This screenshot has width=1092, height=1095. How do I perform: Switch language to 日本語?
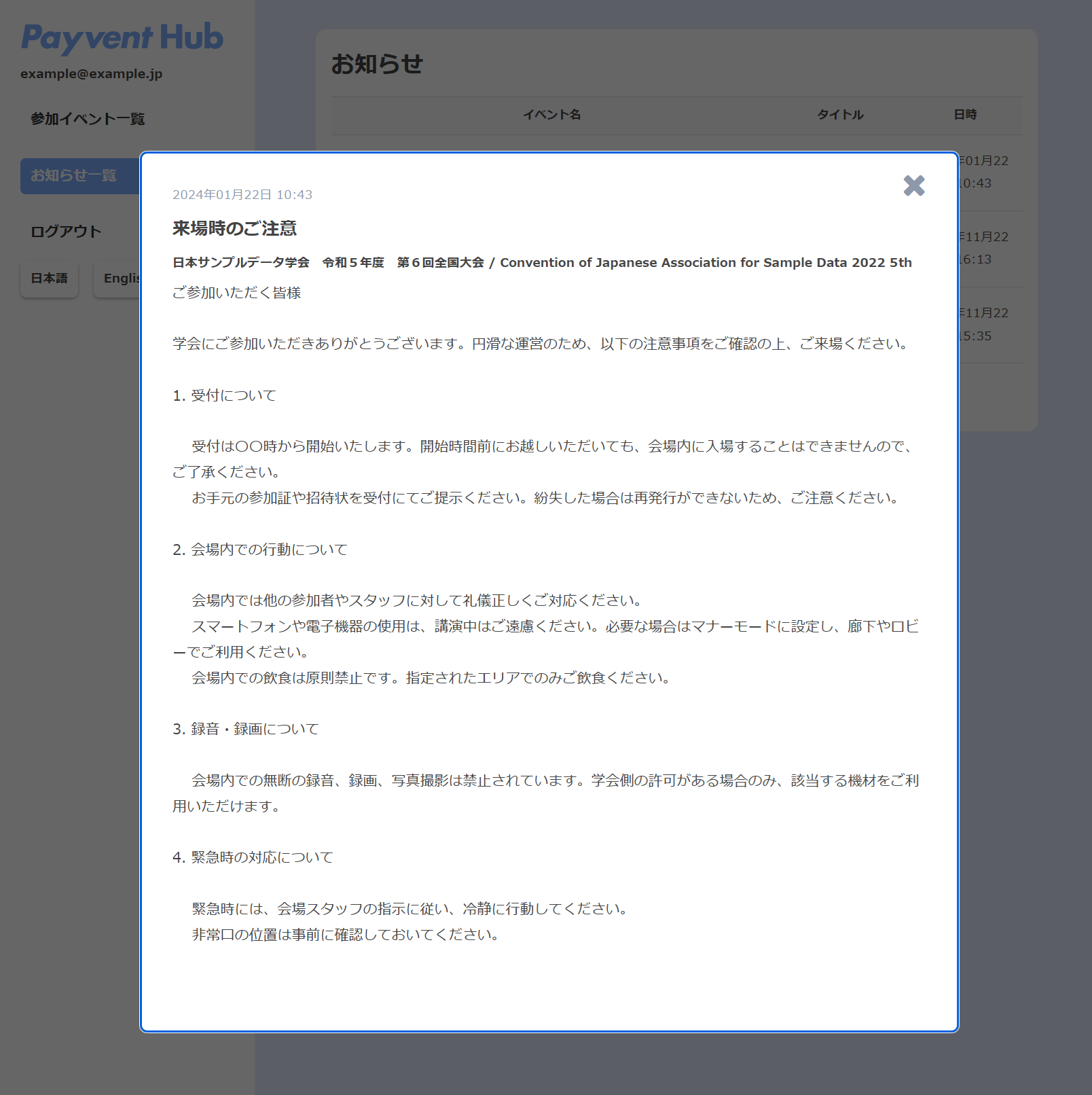tap(50, 279)
